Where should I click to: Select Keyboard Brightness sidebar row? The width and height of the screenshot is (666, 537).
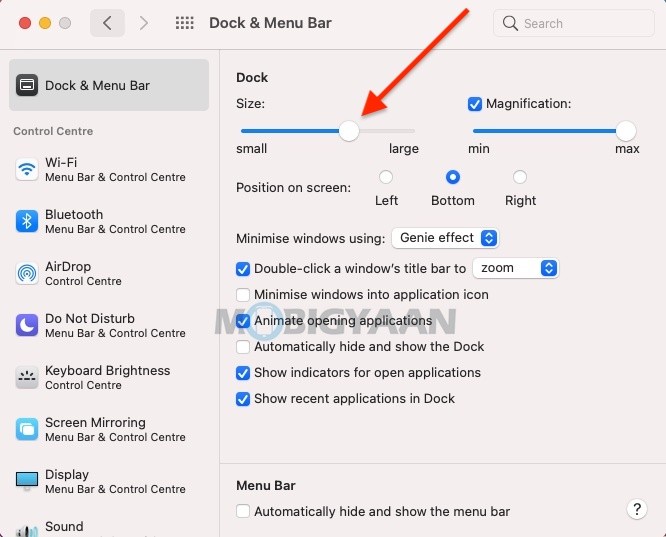(109, 377)
